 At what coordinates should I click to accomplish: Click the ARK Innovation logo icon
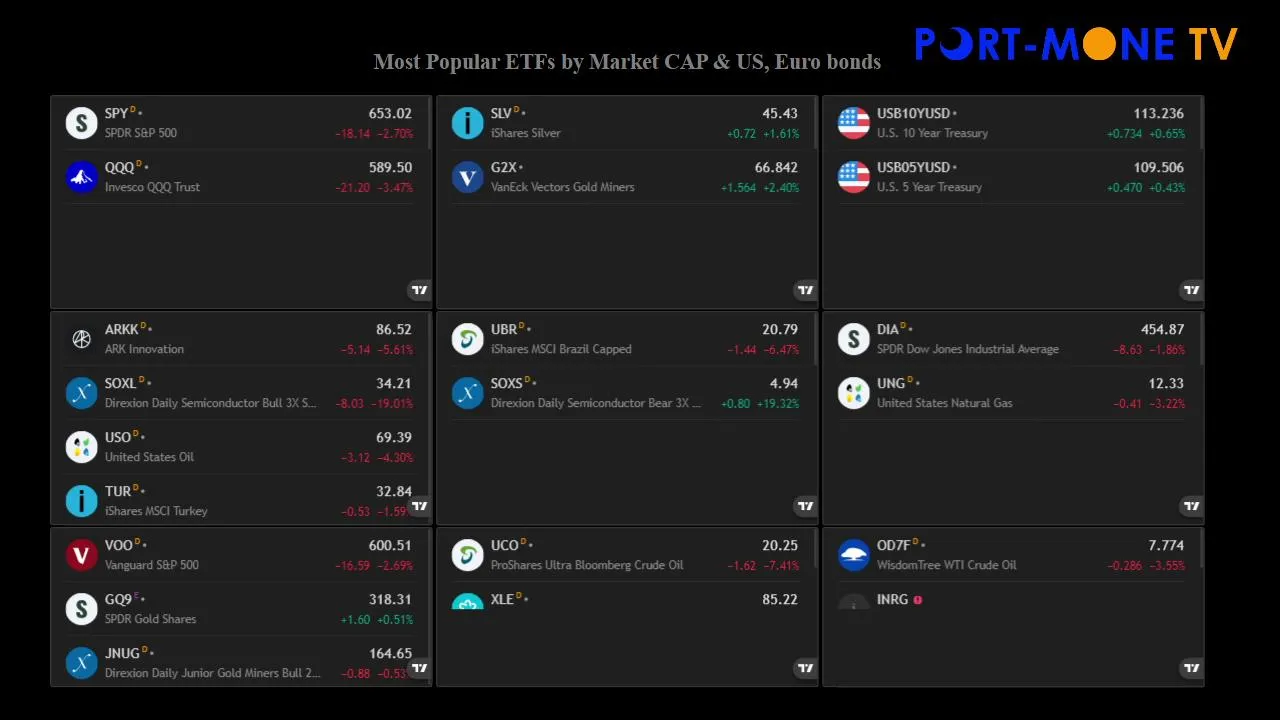pyautogui.click(x=81, y=339)
